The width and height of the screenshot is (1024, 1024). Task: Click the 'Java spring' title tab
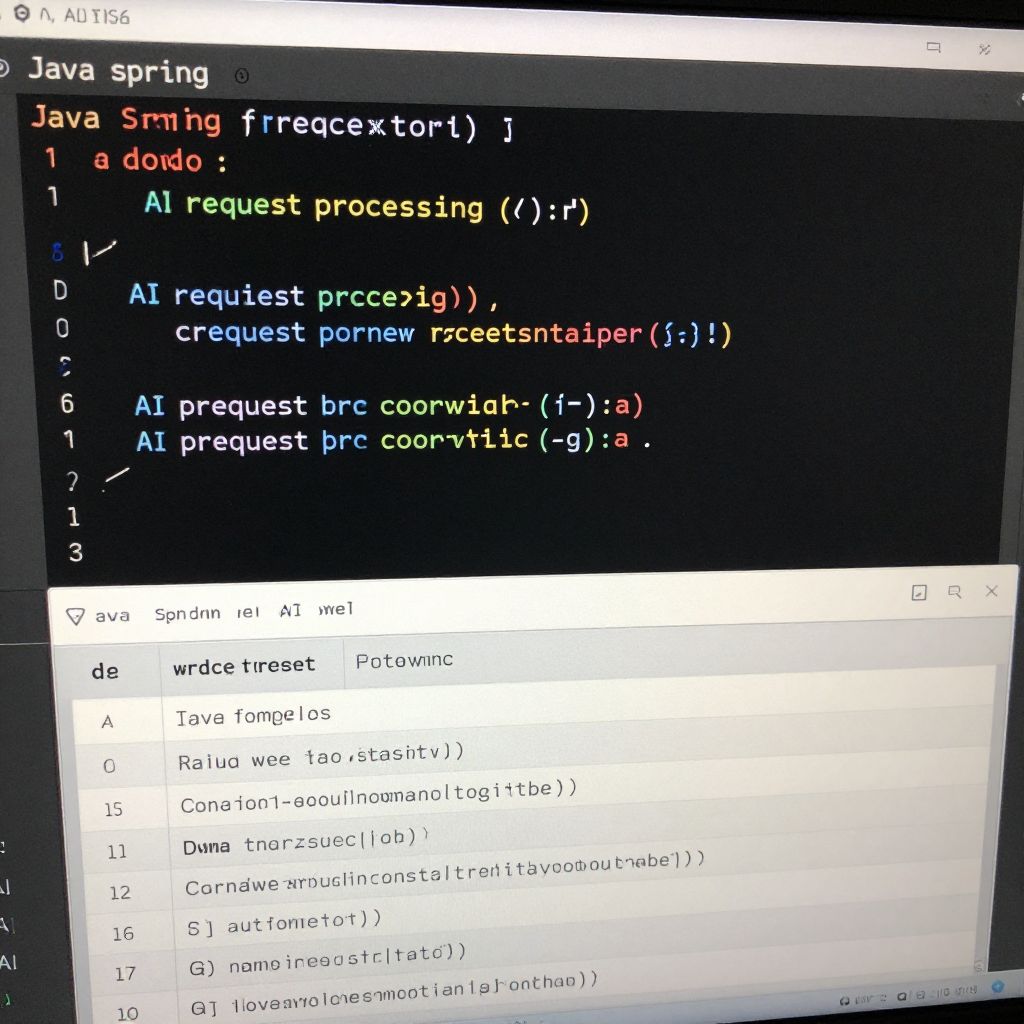(118, 71)
